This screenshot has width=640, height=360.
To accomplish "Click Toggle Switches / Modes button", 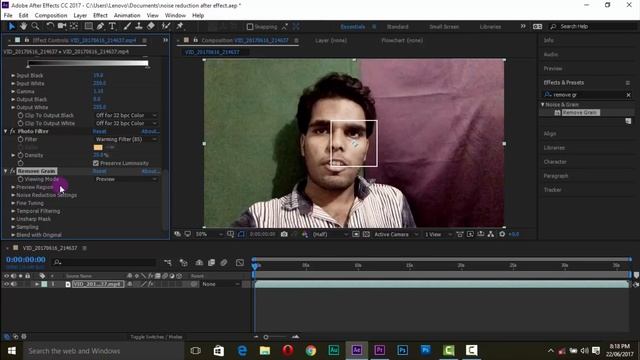I will (156, 337).
